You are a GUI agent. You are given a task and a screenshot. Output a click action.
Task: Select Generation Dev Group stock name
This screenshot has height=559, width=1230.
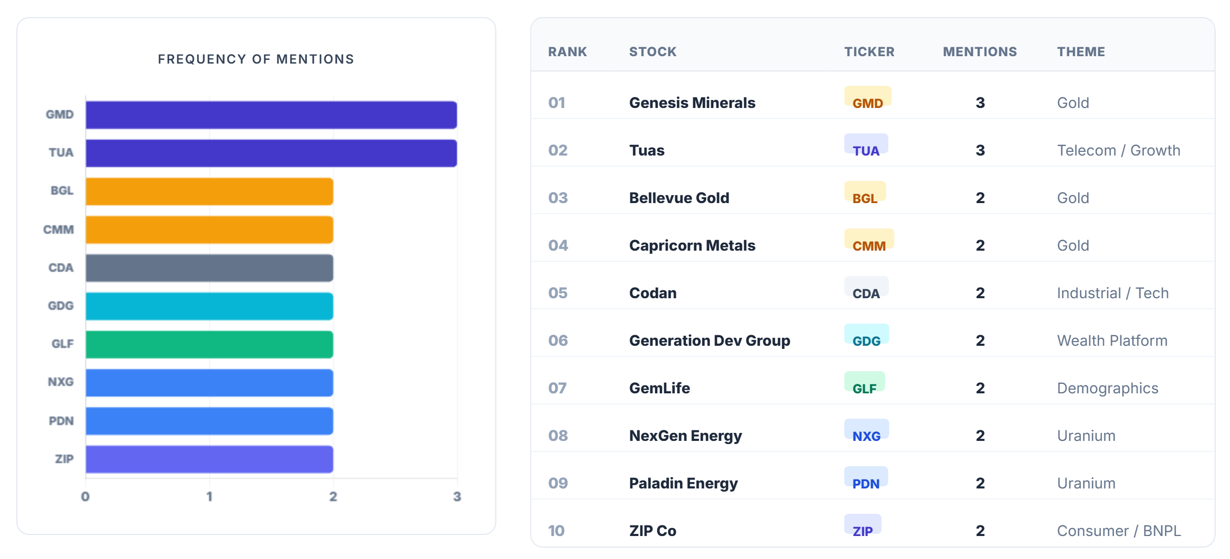click(710, 340)
